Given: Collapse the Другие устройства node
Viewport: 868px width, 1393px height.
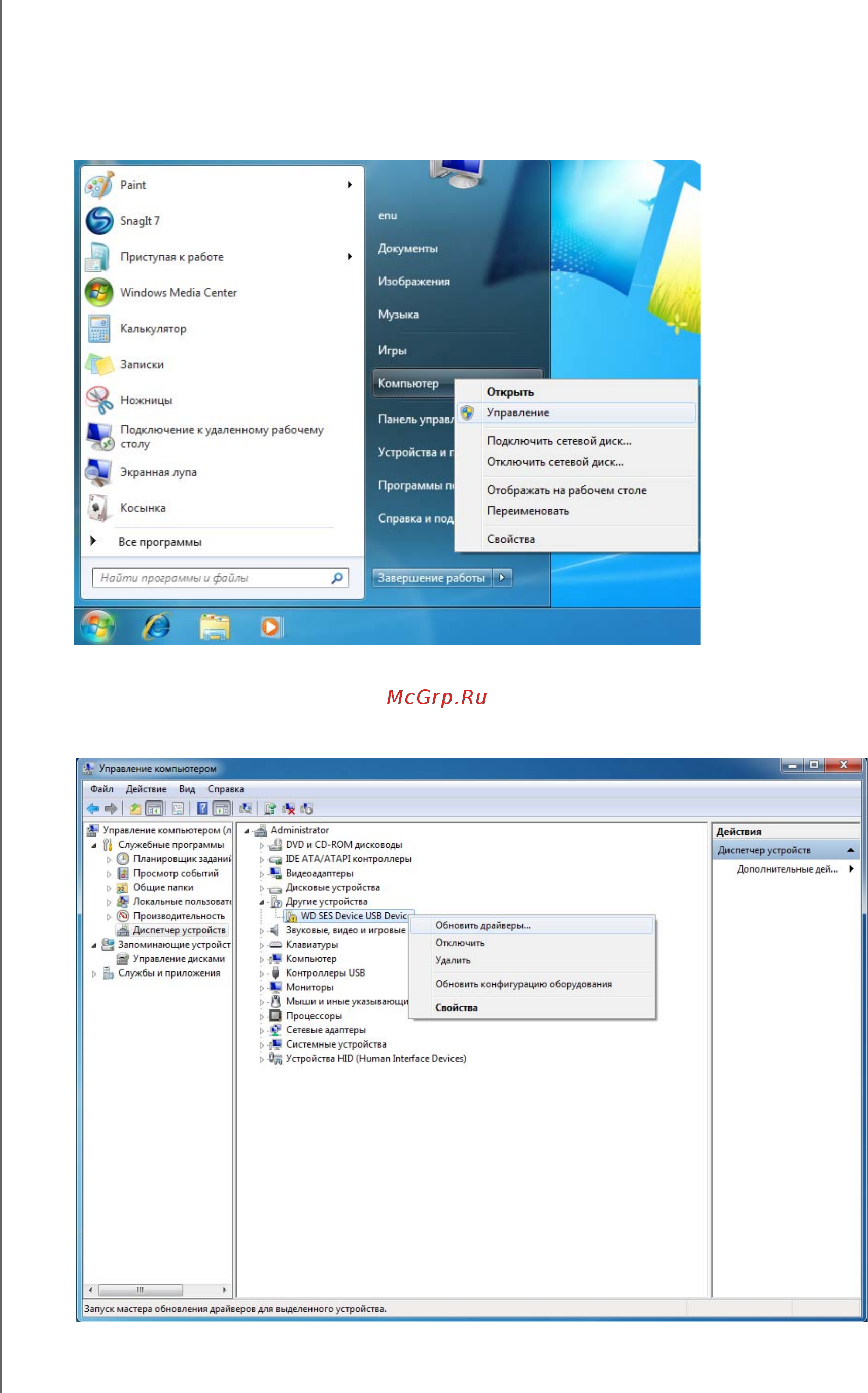Looking at the screenshot, I should 262,902.
